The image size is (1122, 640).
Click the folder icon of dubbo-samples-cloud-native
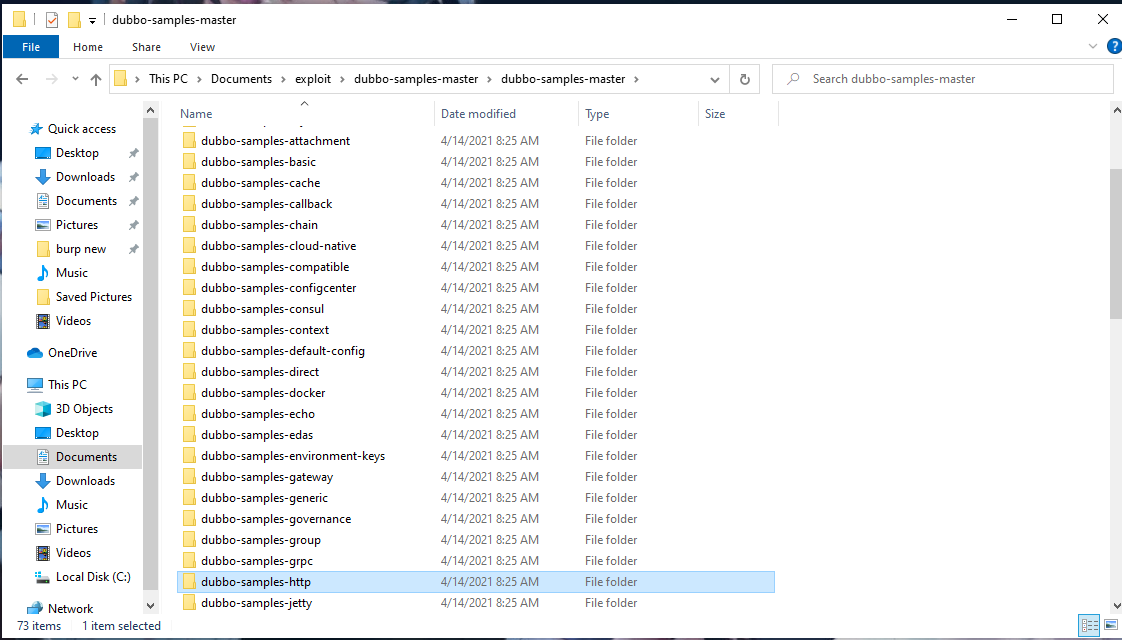tap(189, 246)
